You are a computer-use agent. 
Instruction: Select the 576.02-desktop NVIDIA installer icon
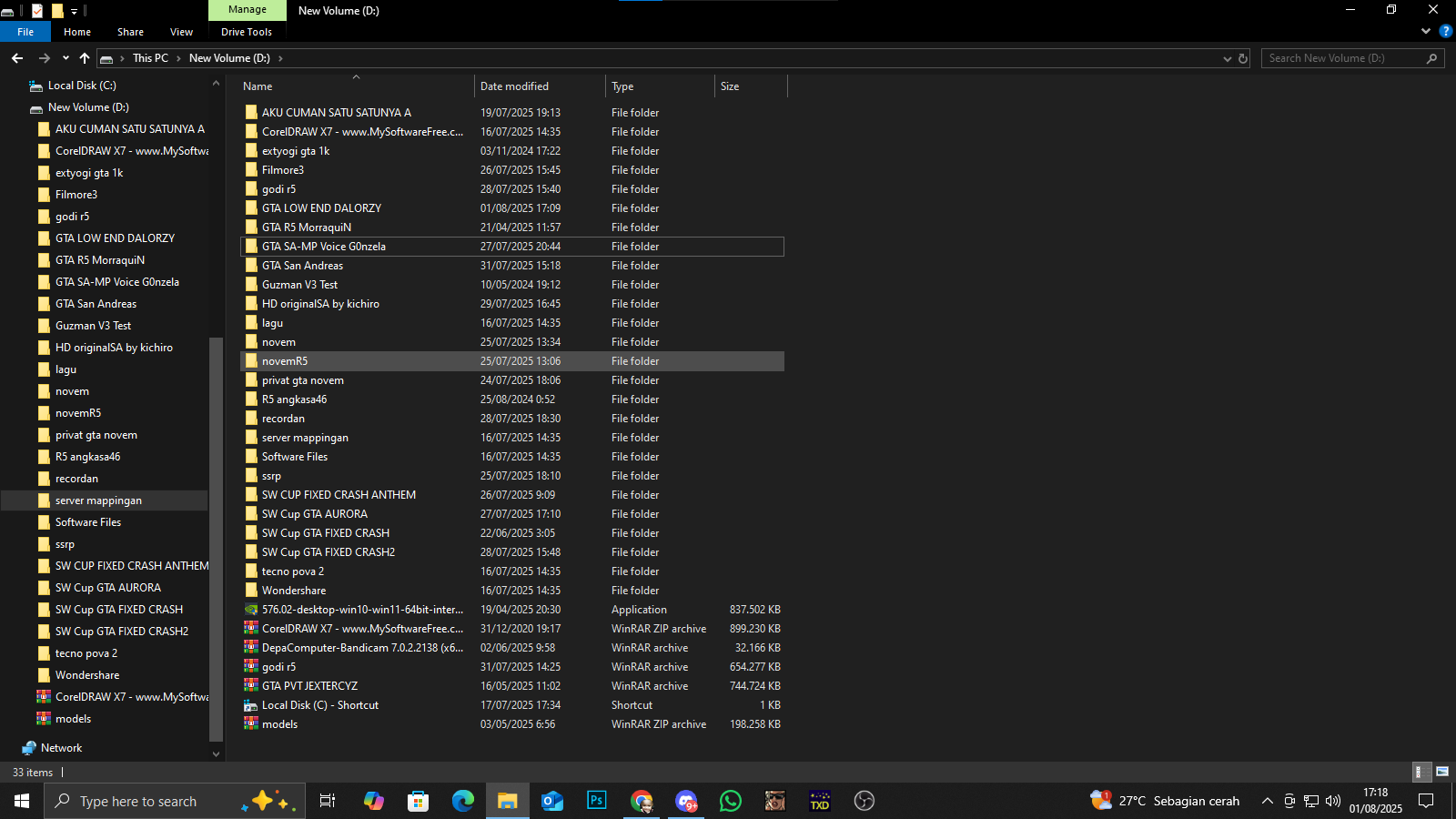tap(251, 610)
